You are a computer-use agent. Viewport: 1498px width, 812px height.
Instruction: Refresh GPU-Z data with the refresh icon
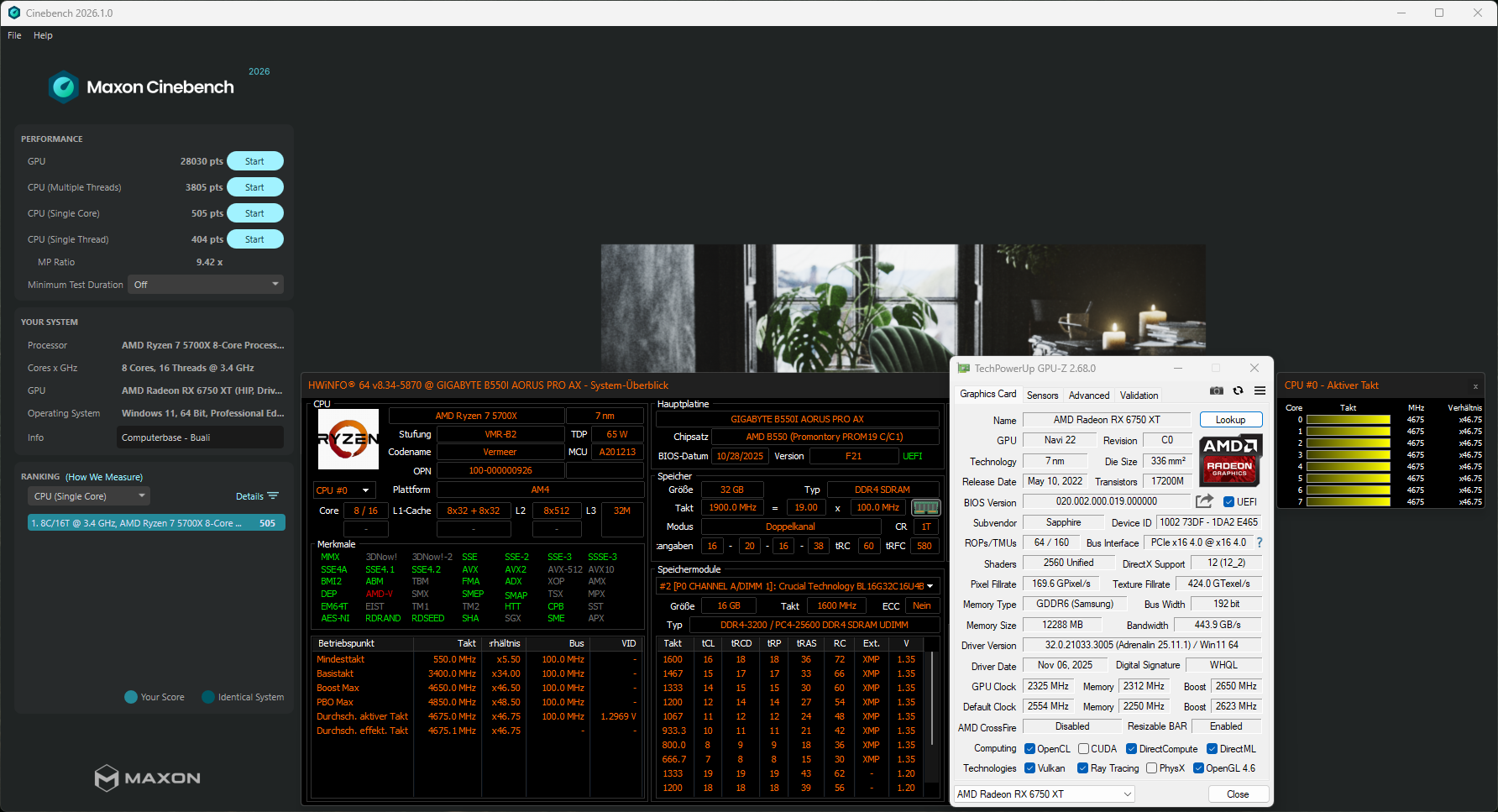click(x=1238, y=390)
